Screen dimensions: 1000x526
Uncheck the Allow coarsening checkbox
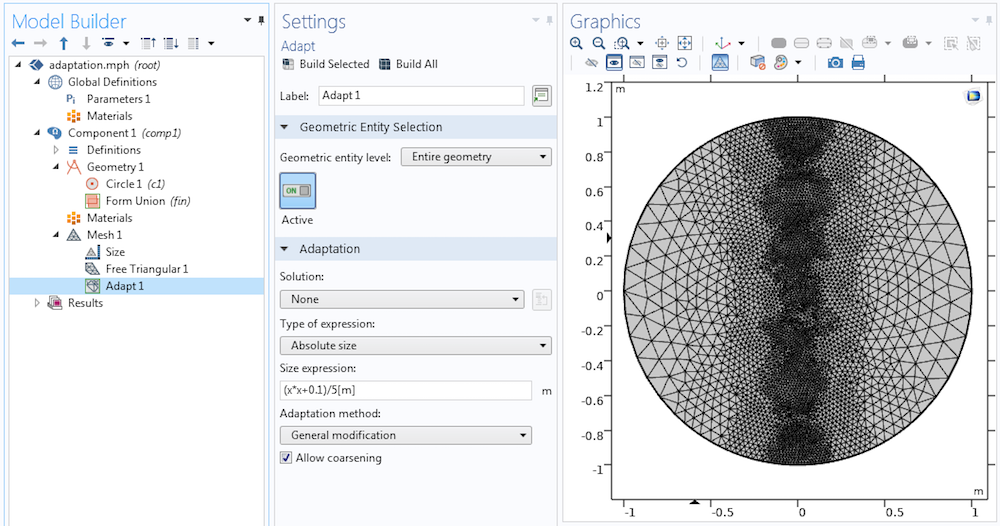click(x=286, y=458)
